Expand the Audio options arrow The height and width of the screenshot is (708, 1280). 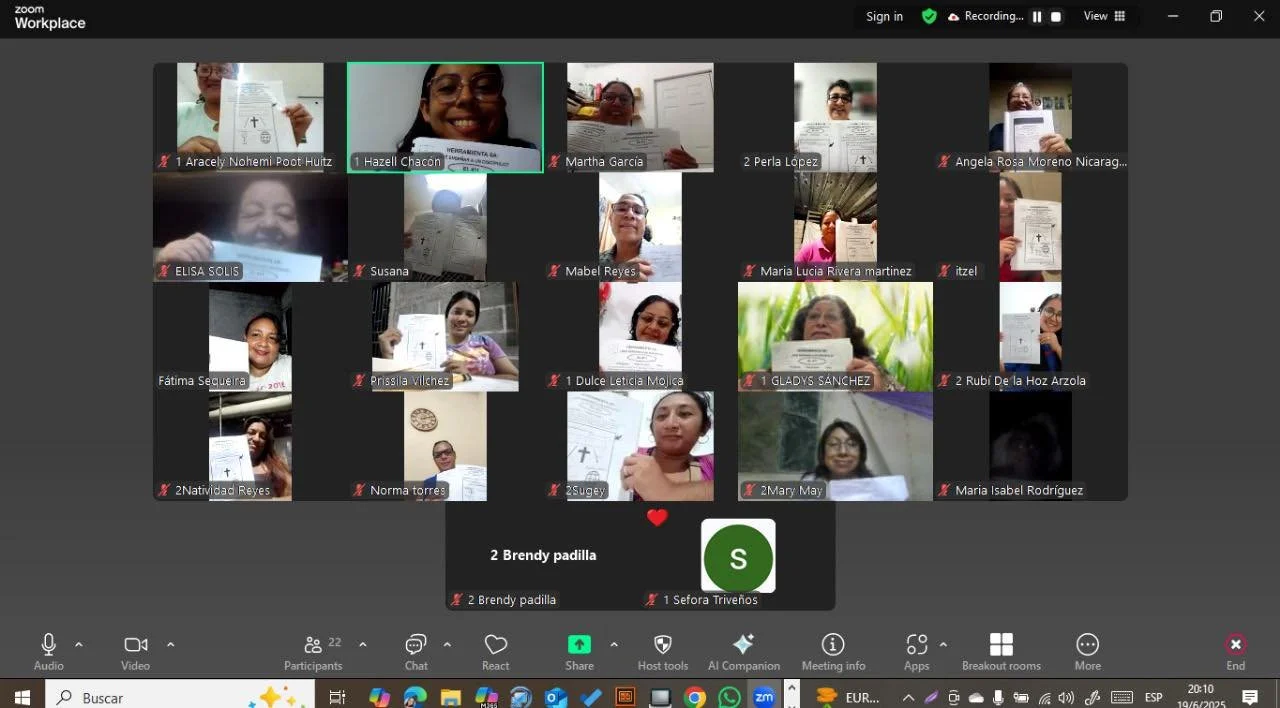tap(79, 645)
